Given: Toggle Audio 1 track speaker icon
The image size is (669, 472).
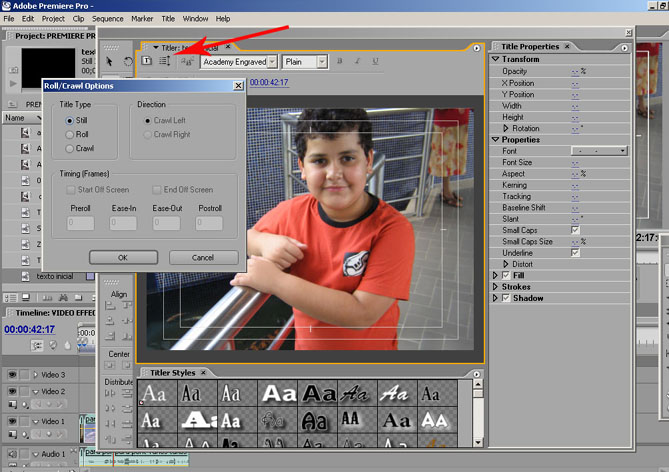Looking at the screenshot, I should 13,454.
